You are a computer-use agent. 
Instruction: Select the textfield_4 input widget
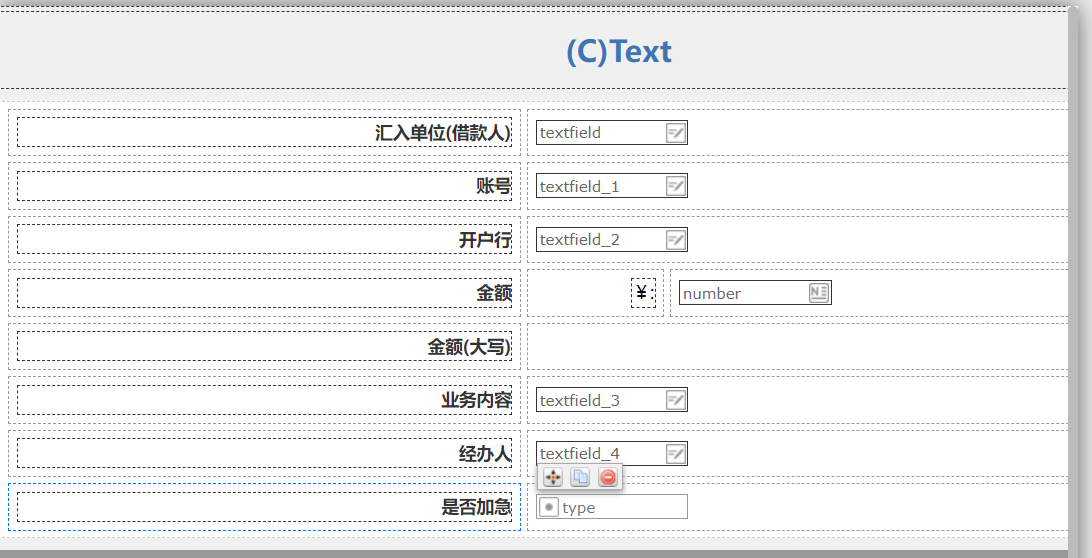[x=611, y=454]
